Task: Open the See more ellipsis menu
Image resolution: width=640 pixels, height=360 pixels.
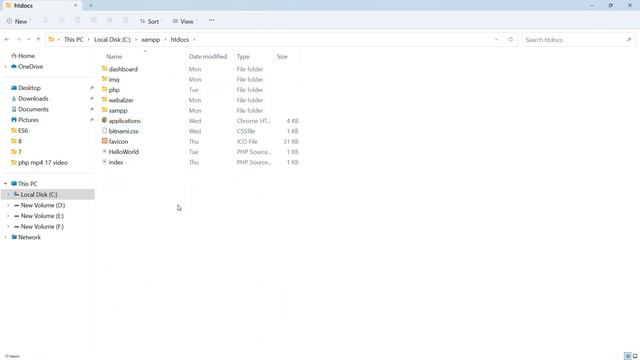Action: pos(211,20)
